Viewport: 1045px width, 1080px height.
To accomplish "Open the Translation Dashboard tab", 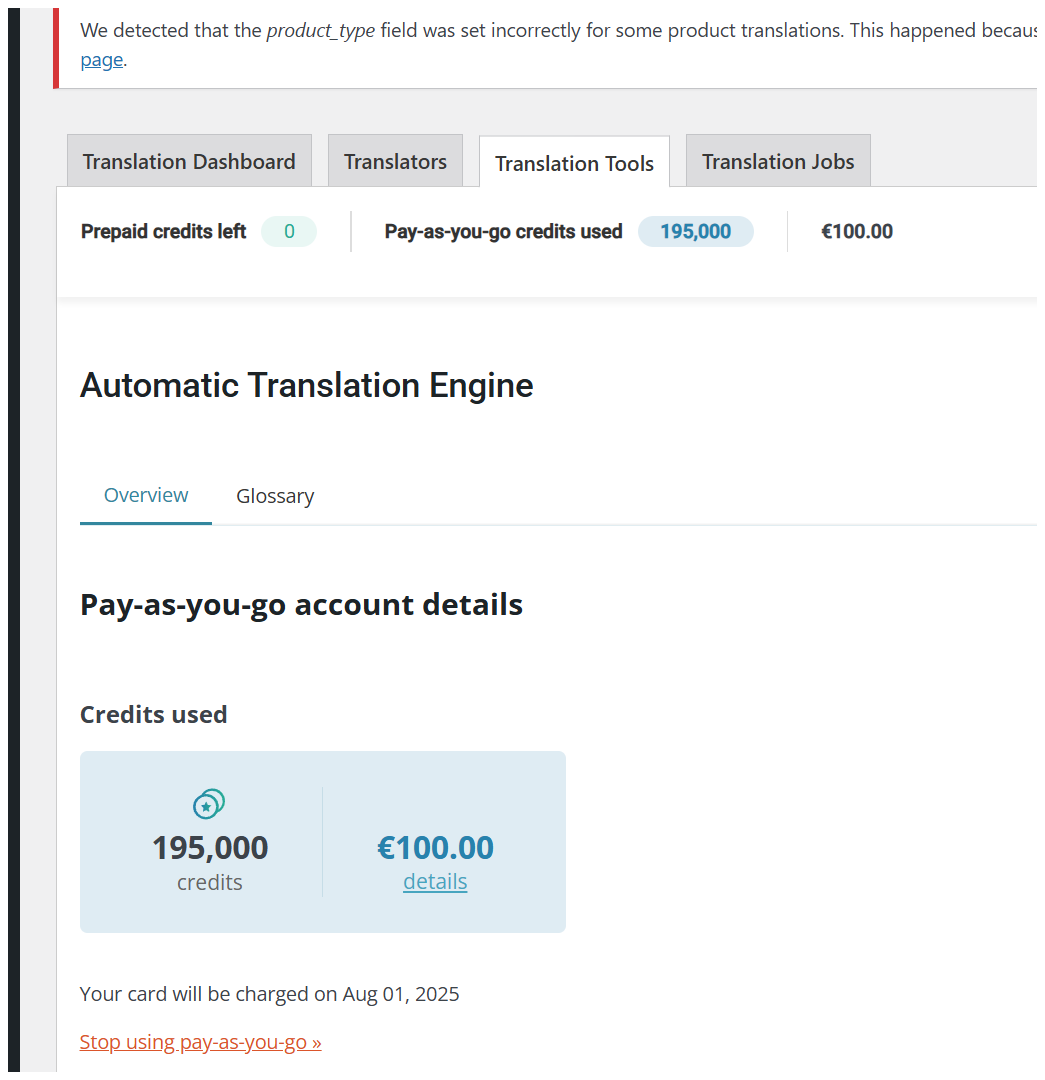I will tap(189, 161).
